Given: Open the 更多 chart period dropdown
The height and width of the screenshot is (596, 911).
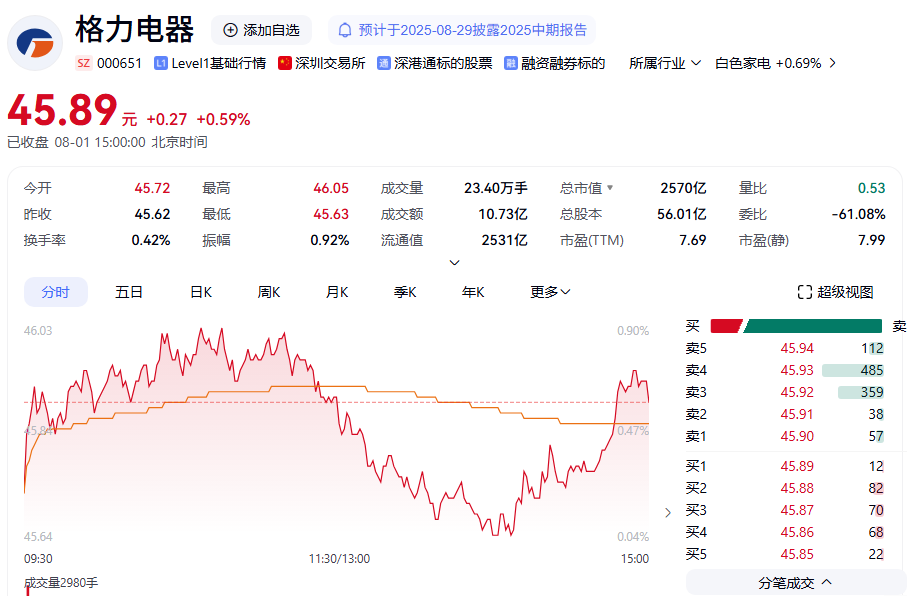Looking at the screenshot, I should [x=550, y=292].
